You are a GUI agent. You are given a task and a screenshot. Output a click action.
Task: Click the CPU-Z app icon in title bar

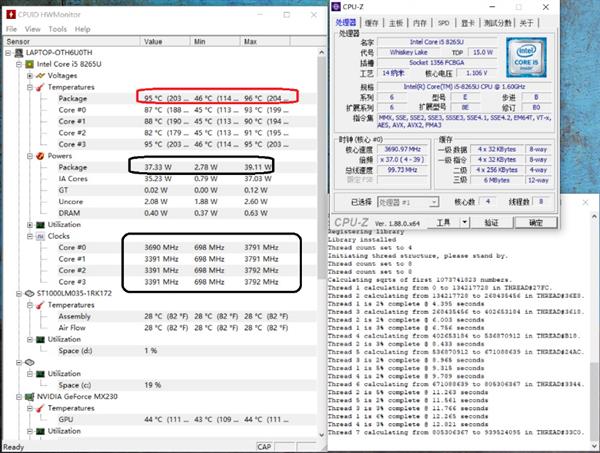click(336, 7)
